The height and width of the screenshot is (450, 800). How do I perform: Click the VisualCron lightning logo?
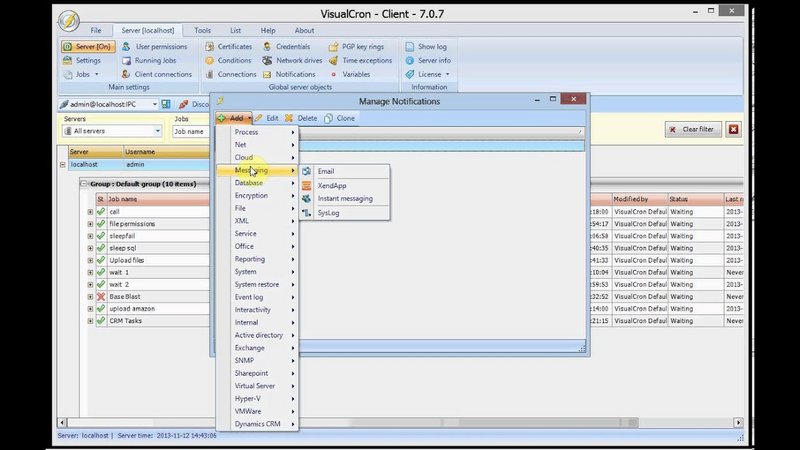(x=68, y=21)
